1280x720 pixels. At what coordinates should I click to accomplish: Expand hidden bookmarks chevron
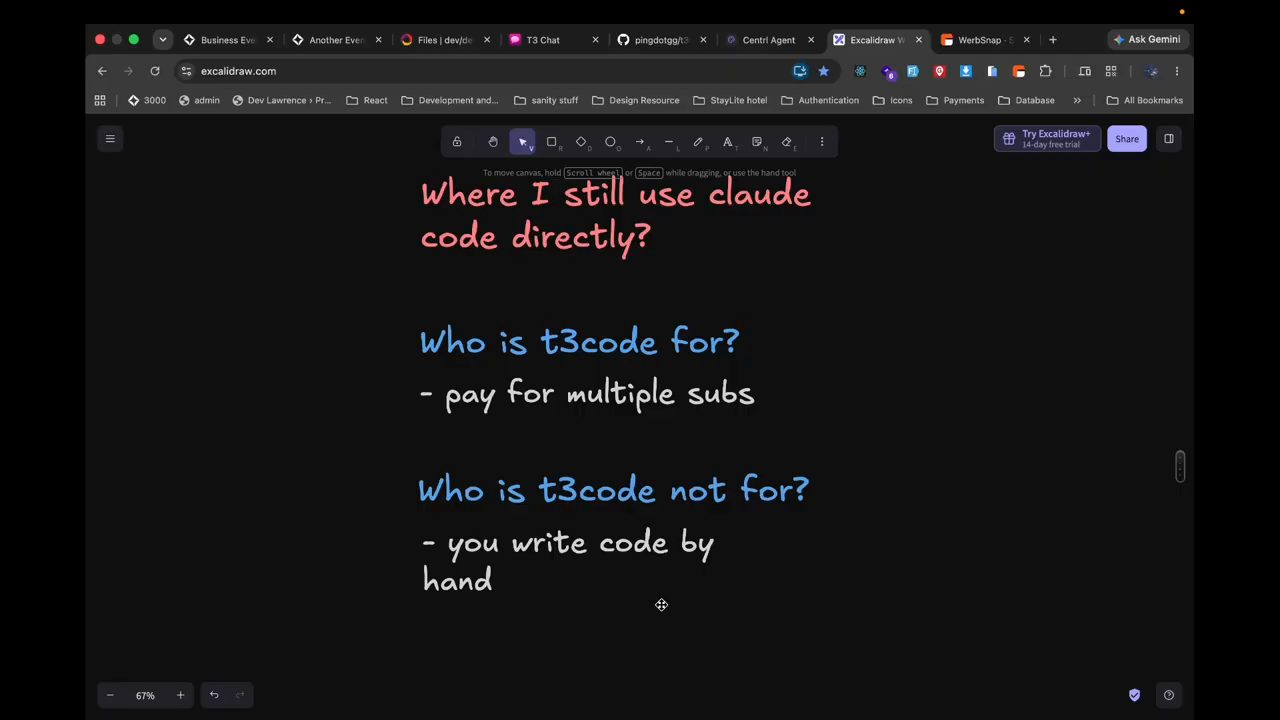(x=1077, y=100)
